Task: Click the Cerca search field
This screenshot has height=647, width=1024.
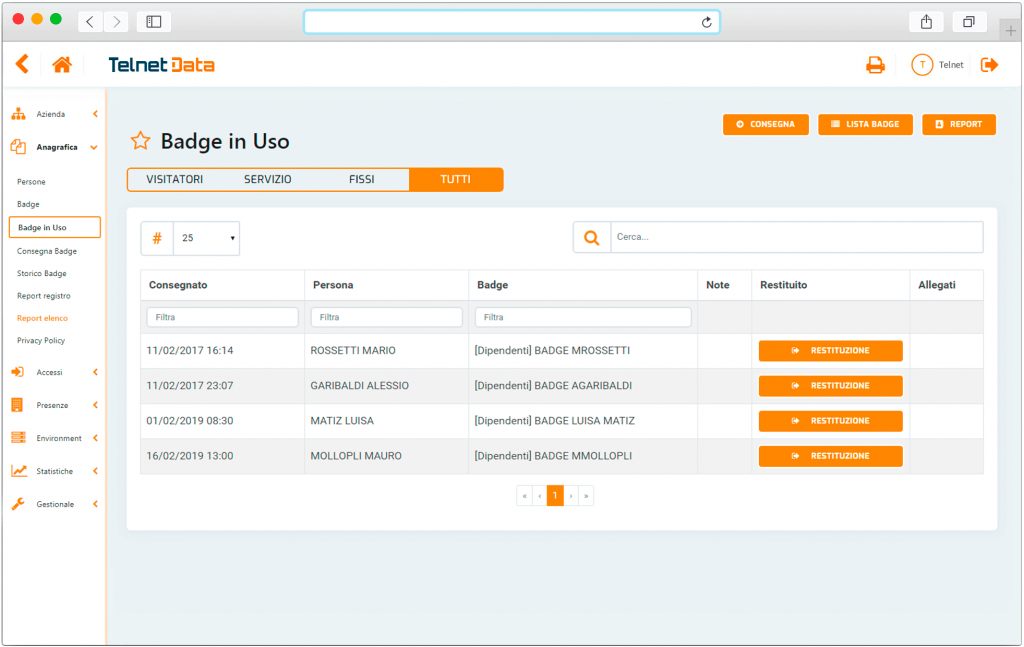Action: (797, 237)
